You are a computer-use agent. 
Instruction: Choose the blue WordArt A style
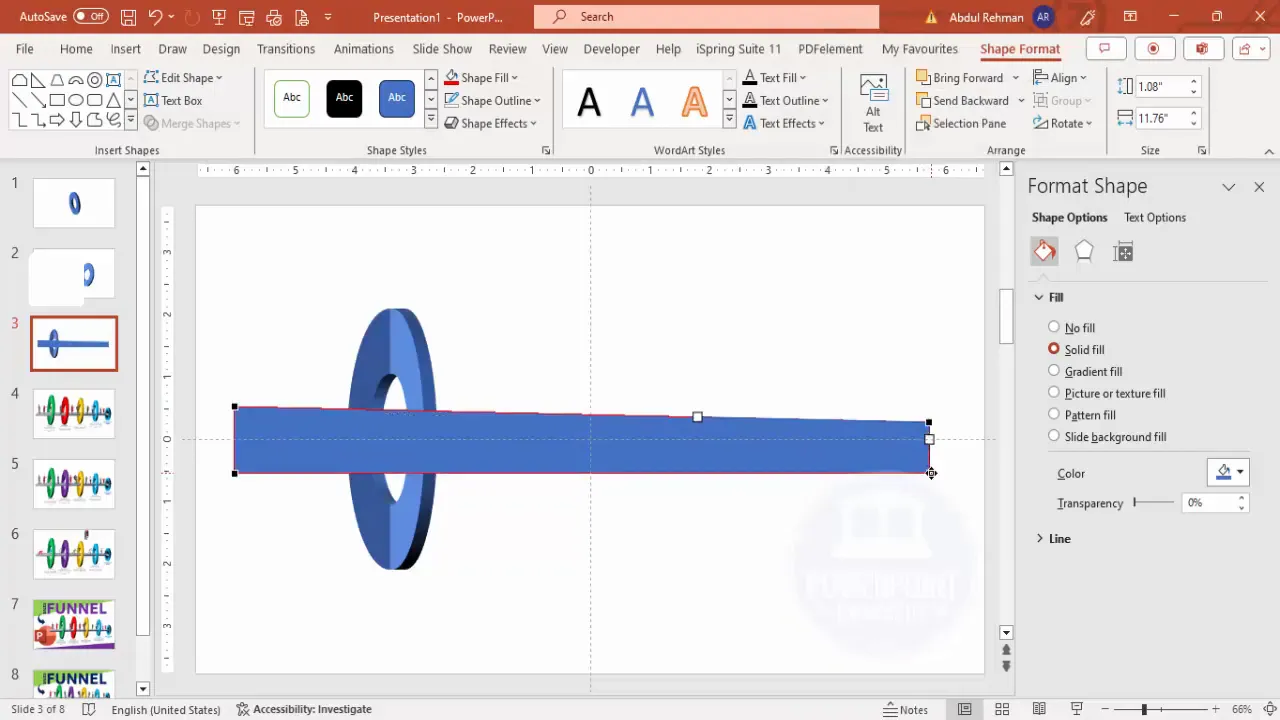642,100
